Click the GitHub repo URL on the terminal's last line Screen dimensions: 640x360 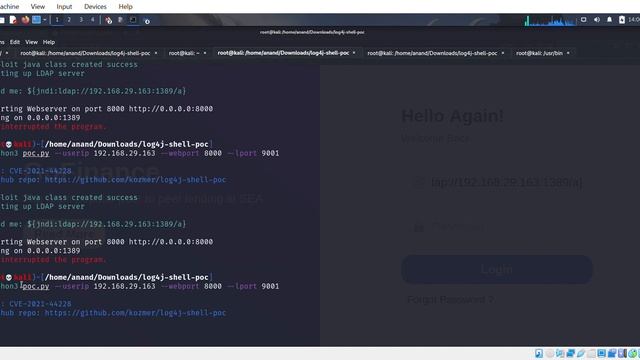click(x=135, y=313)
